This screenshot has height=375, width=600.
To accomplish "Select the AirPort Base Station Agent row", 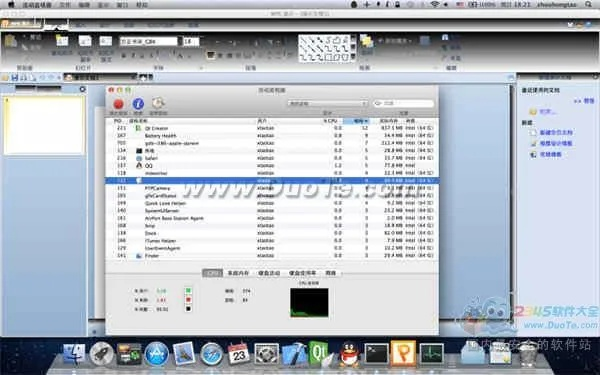I will tap(272, 218).
